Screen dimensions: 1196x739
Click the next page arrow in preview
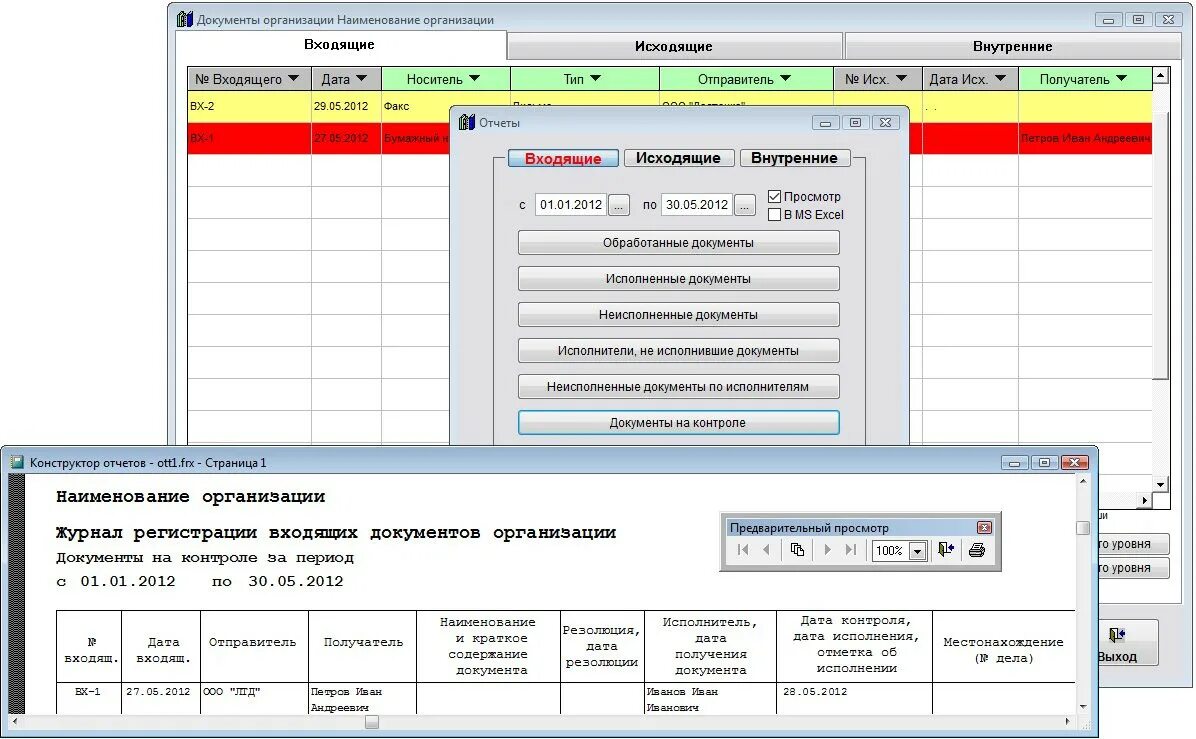point(828,551)
